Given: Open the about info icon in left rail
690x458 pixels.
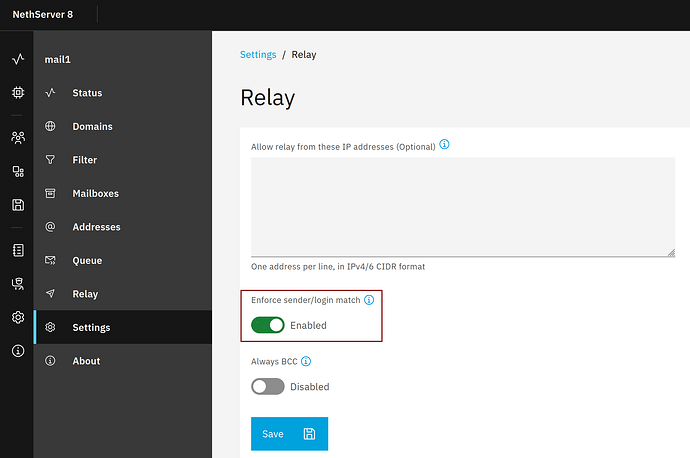Looking at the screenshot, I should pos(17,351).
